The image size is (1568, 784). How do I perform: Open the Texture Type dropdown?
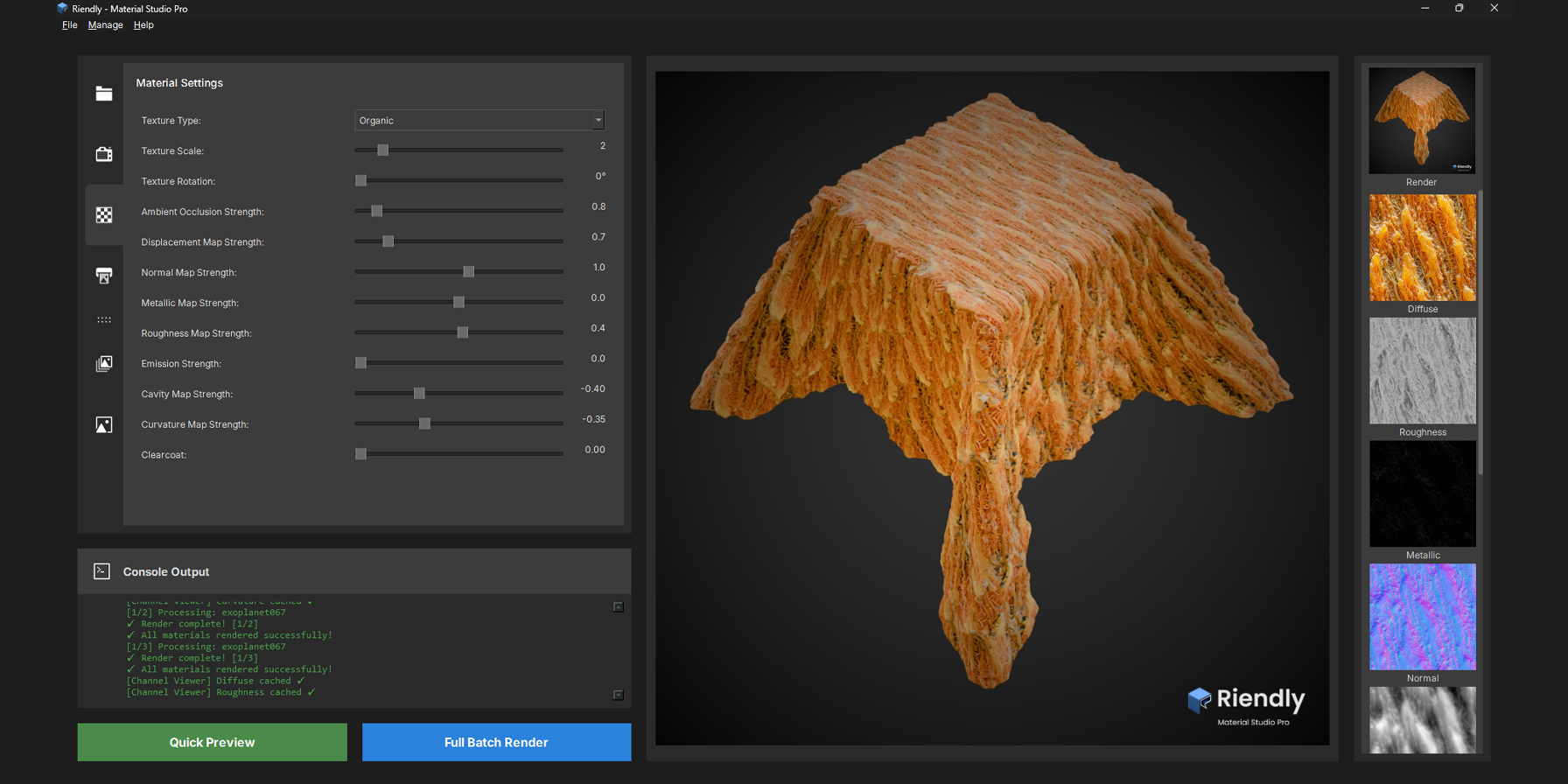coord(479,120)
